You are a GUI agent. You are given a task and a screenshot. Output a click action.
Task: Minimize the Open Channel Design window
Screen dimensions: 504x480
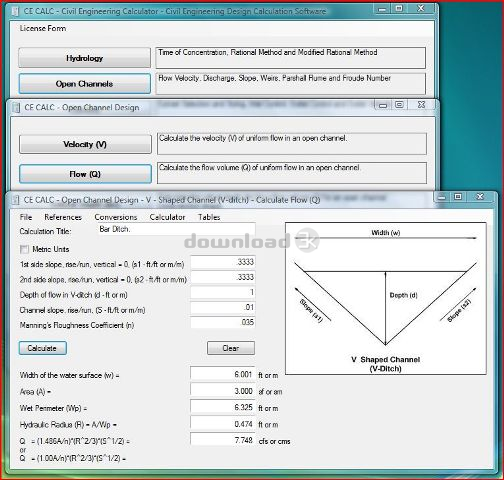(x=383, y=105)
